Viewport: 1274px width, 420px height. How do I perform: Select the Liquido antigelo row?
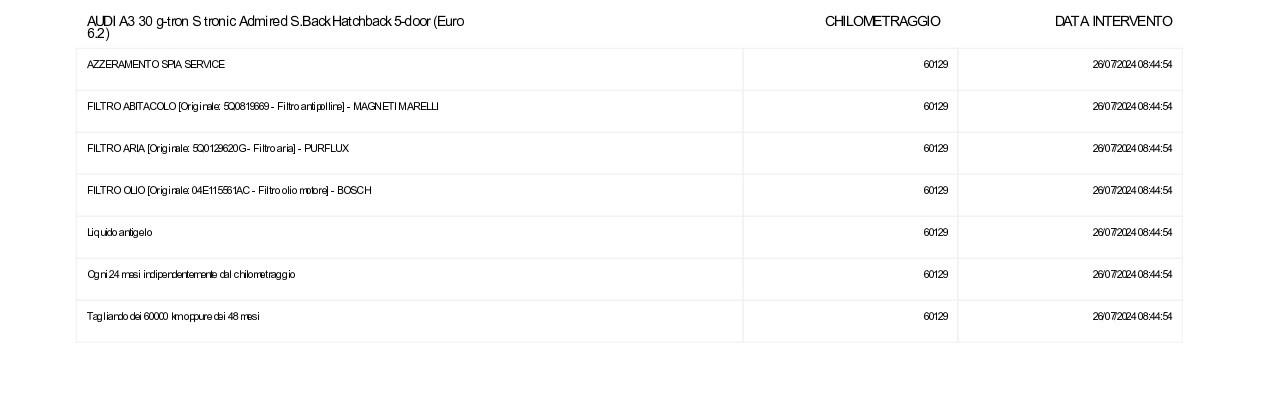point(629,237)
